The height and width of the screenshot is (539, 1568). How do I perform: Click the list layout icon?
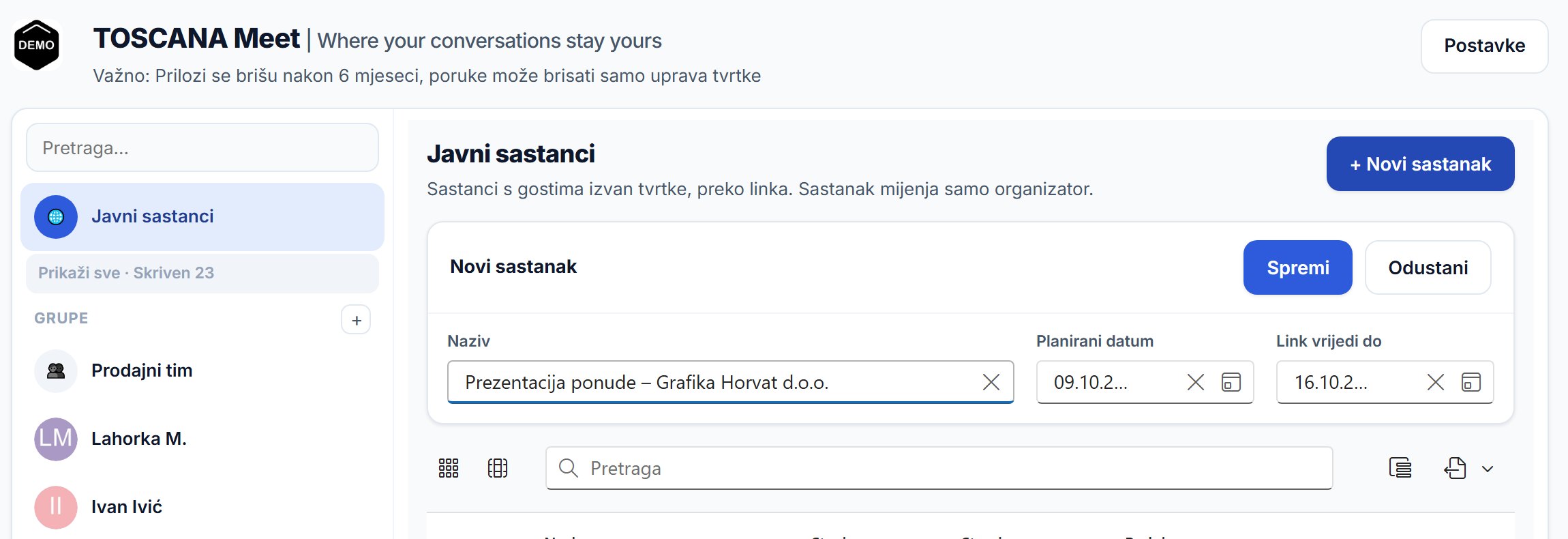(1400, 468)
